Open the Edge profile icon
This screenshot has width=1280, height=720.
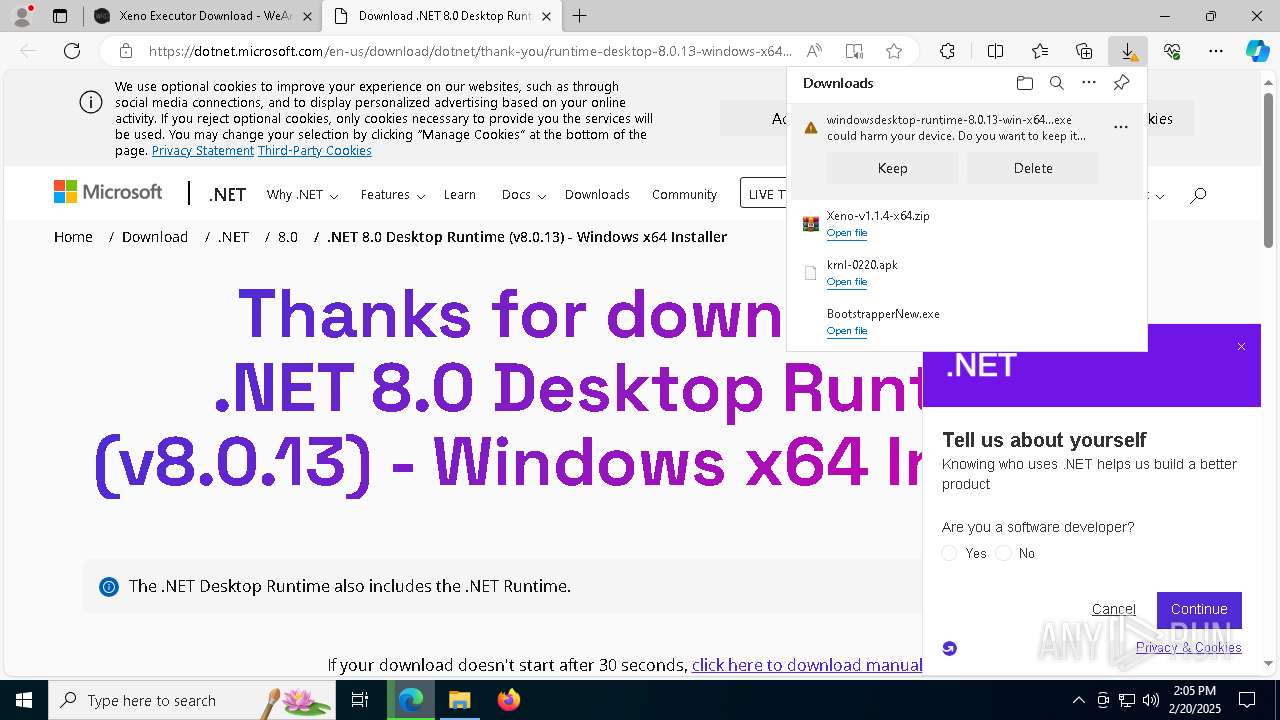pos(22,16)
